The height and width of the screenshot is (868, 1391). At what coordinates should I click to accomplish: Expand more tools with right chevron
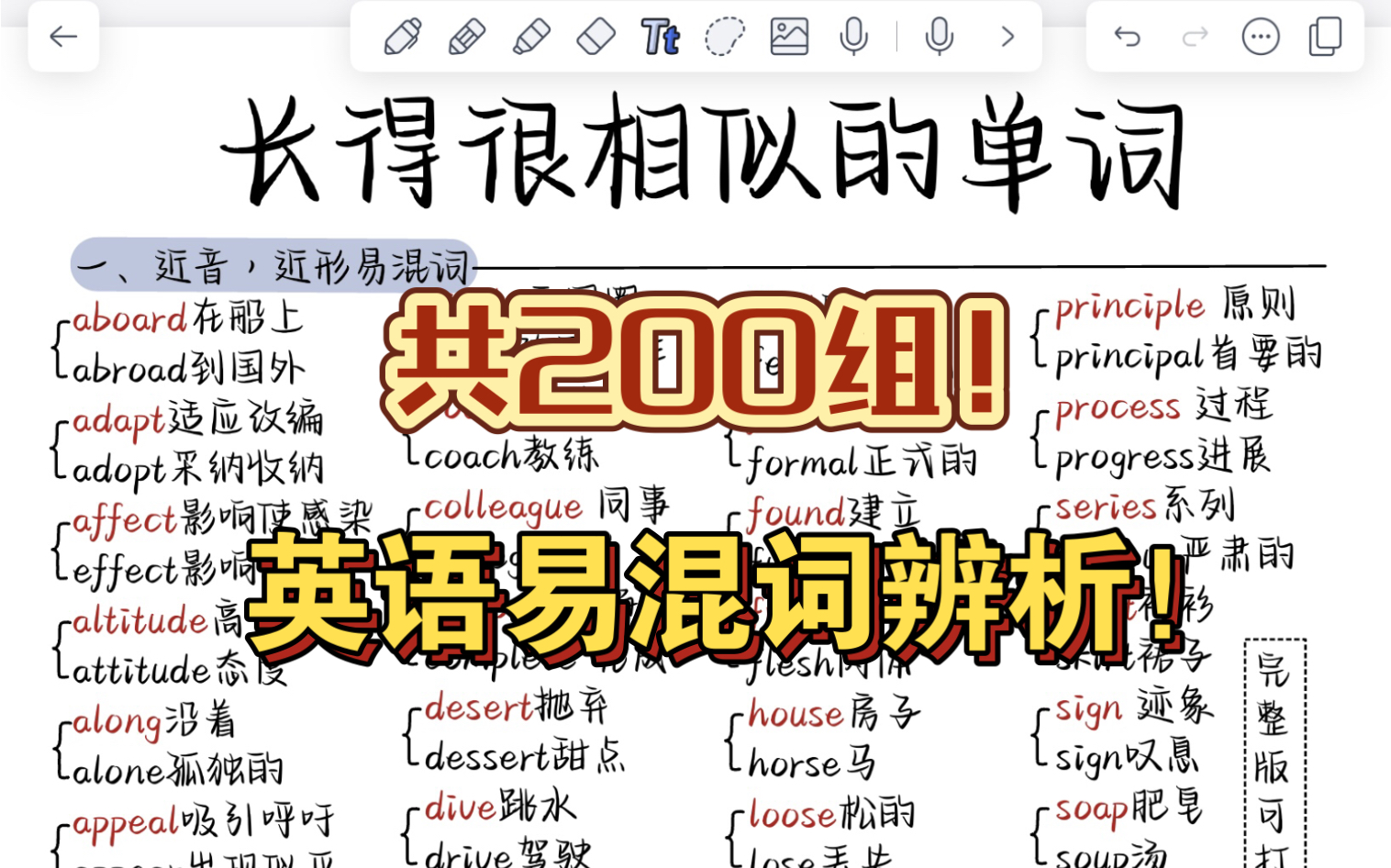click(x=1007, y=37)
